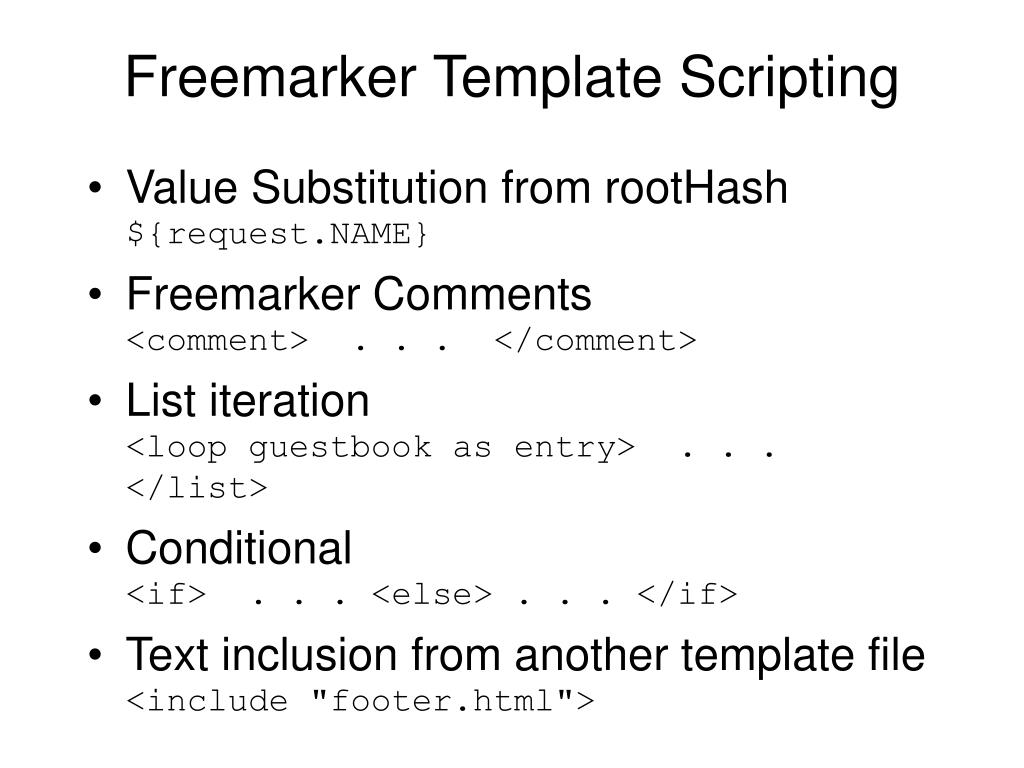Click the opening <if> tag
This screenshot has width=1024, height=768.
167,594
